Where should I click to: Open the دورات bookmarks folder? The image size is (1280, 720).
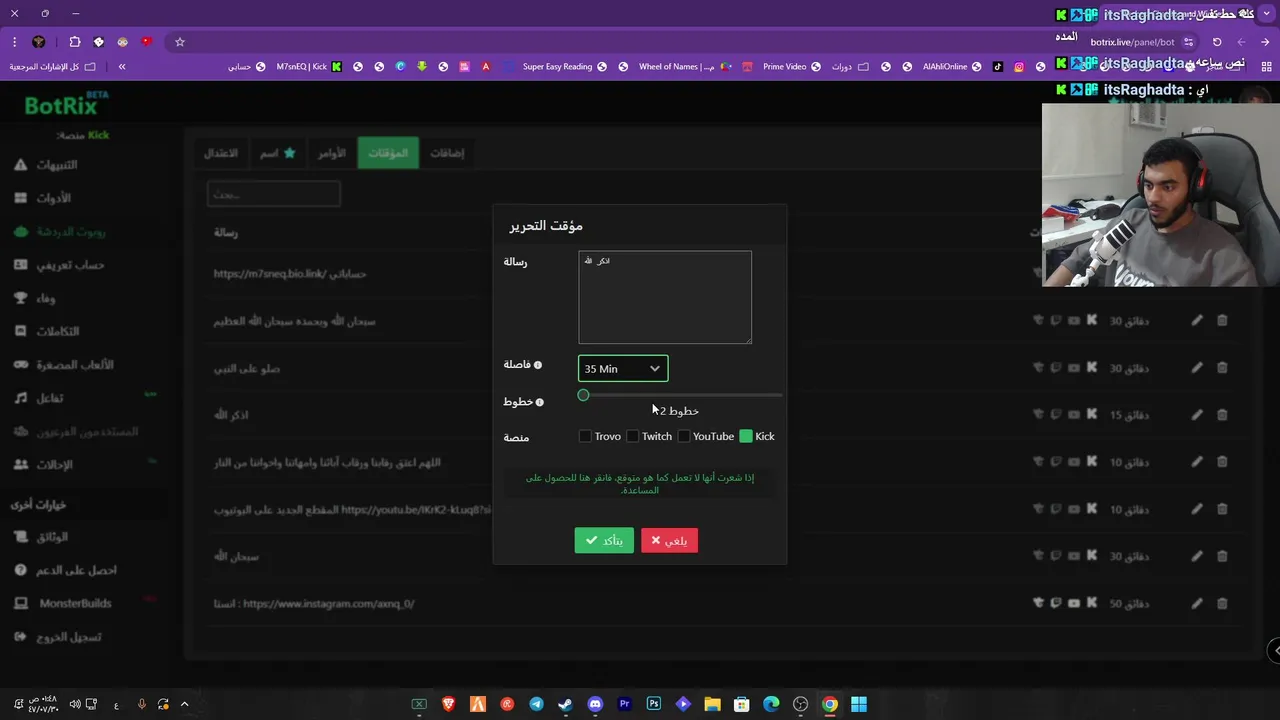pos(850,66)
